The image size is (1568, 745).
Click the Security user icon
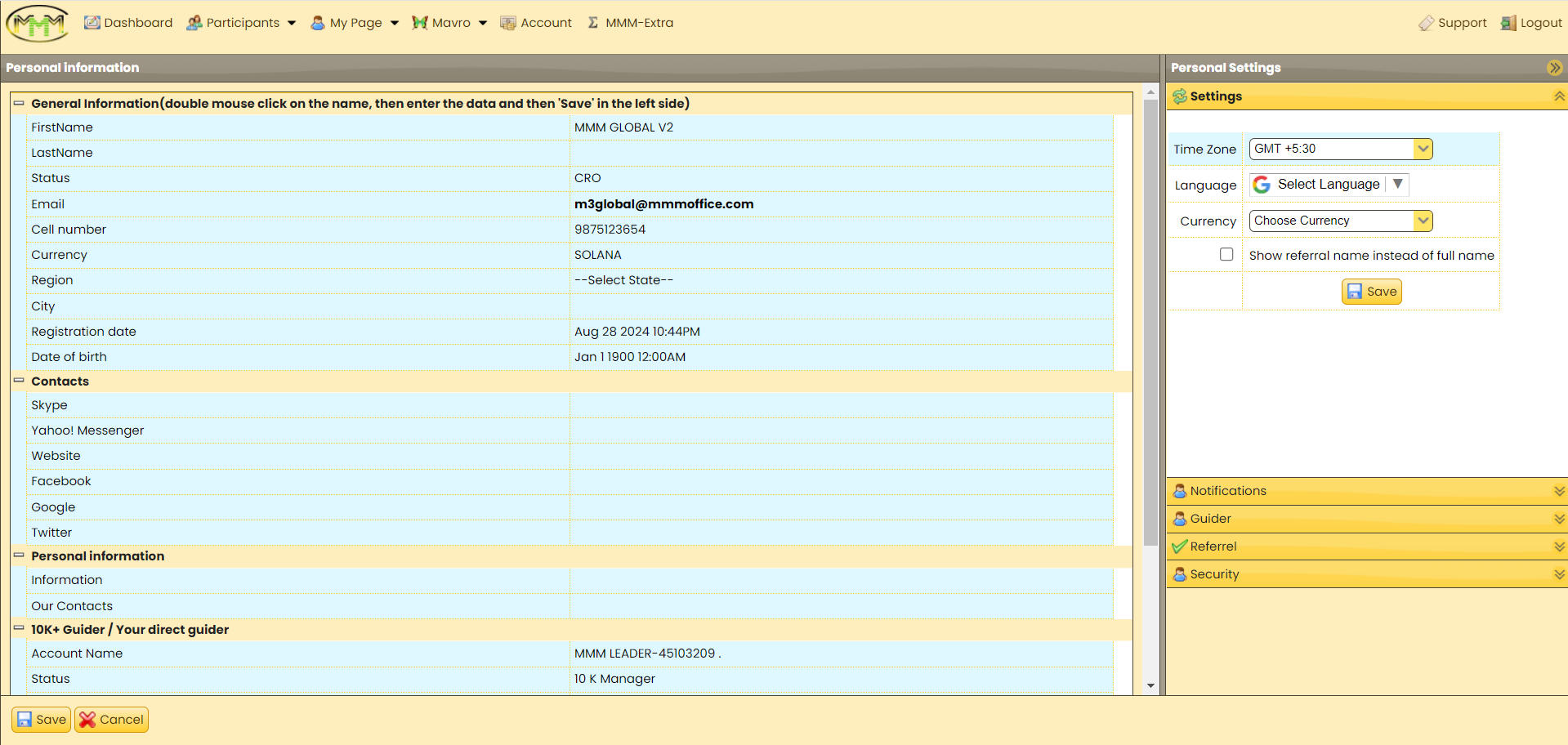[x=1180, y=574]
